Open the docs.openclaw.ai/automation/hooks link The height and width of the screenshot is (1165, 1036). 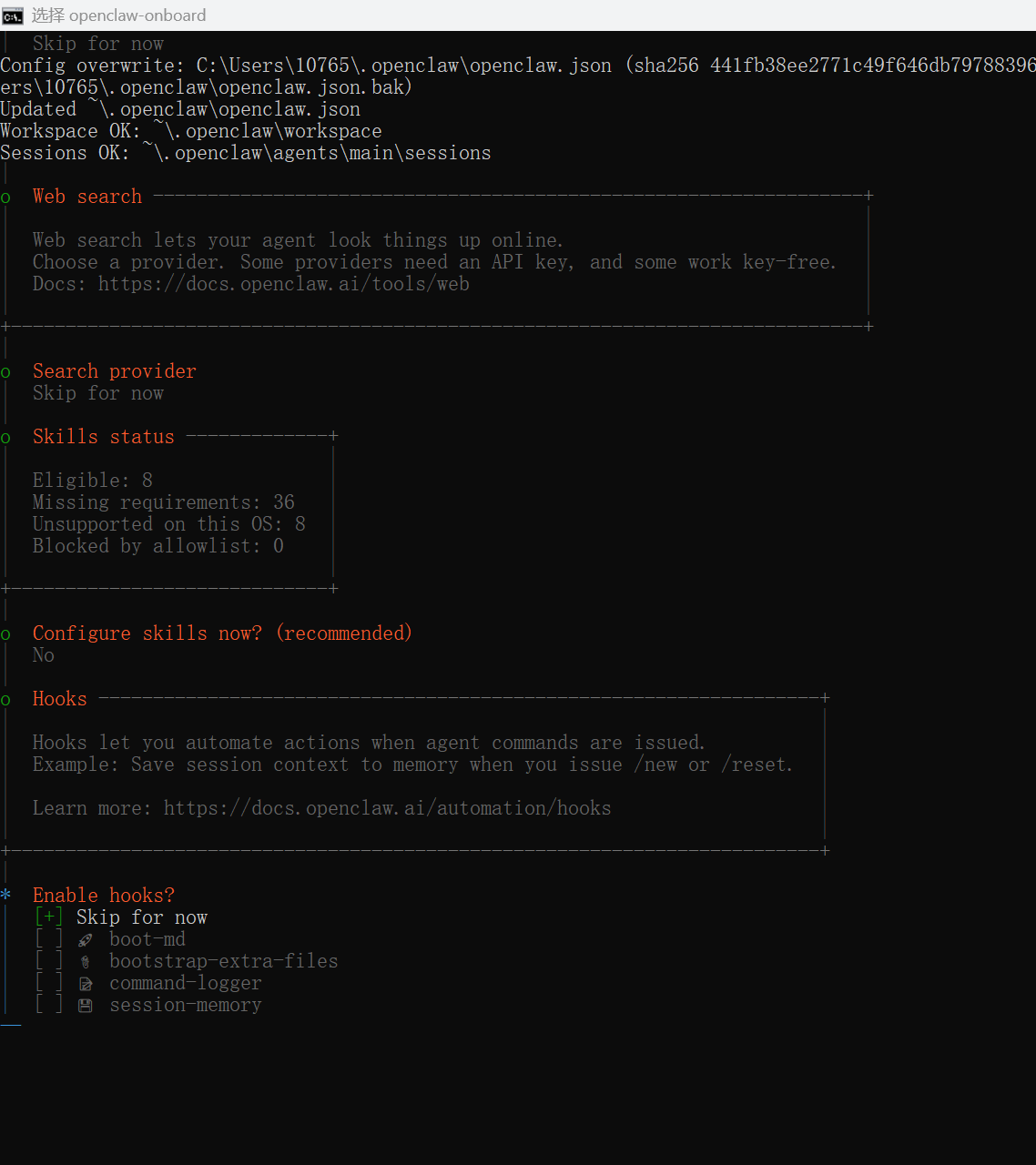click(388, 808)
